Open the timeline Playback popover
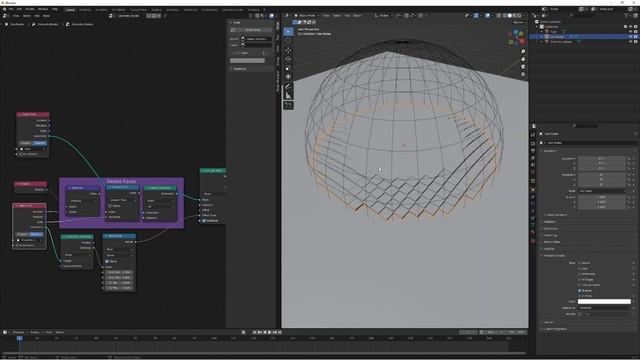The width and height of the screenshot is (640, 360). click(20, 332)
